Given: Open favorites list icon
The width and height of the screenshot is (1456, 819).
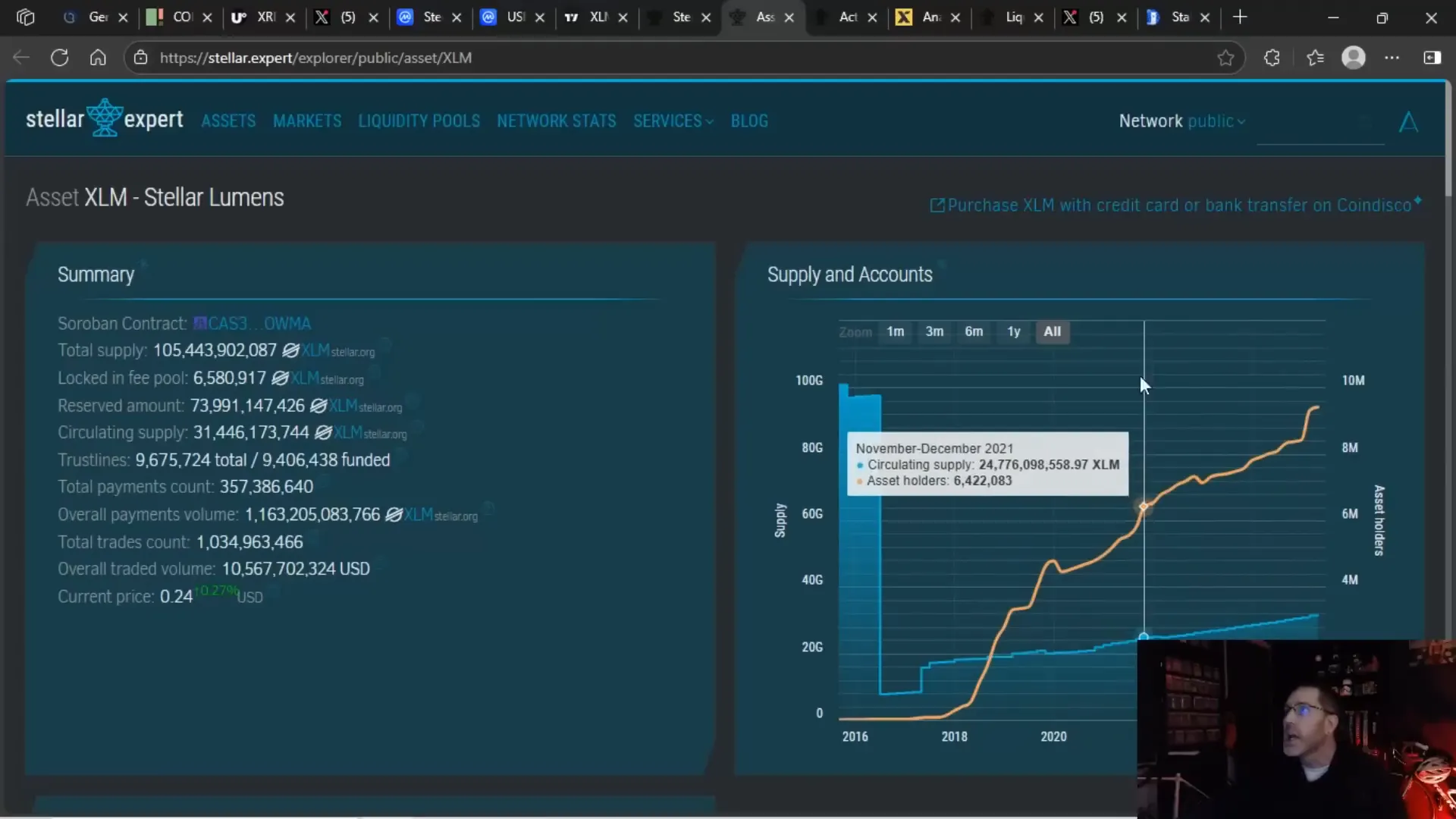Looking at the screenshot, I should 1315,58.
